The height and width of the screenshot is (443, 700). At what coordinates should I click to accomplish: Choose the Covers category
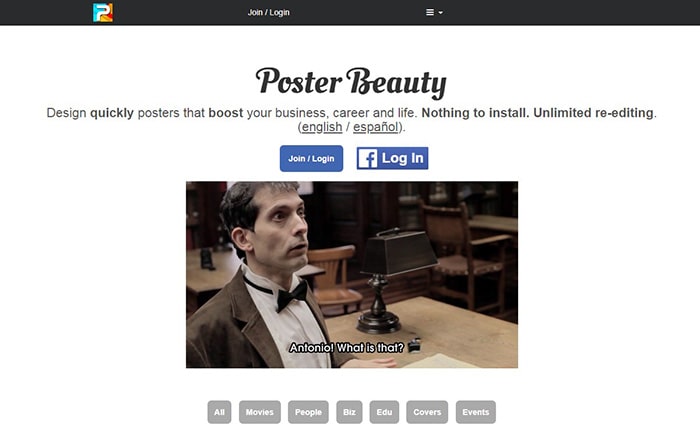(427, 412)
